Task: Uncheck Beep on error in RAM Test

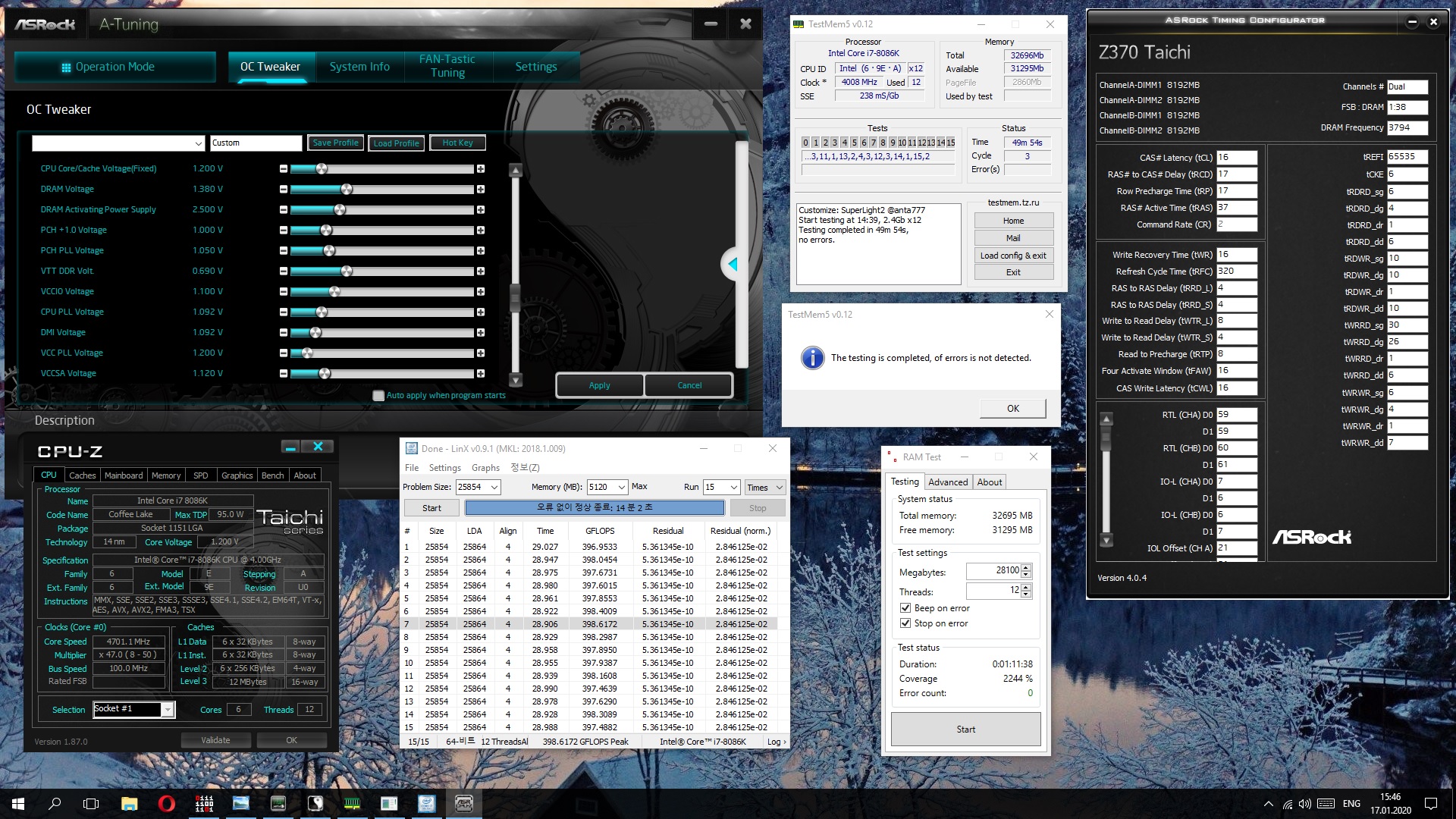Action: click(905, 608)
